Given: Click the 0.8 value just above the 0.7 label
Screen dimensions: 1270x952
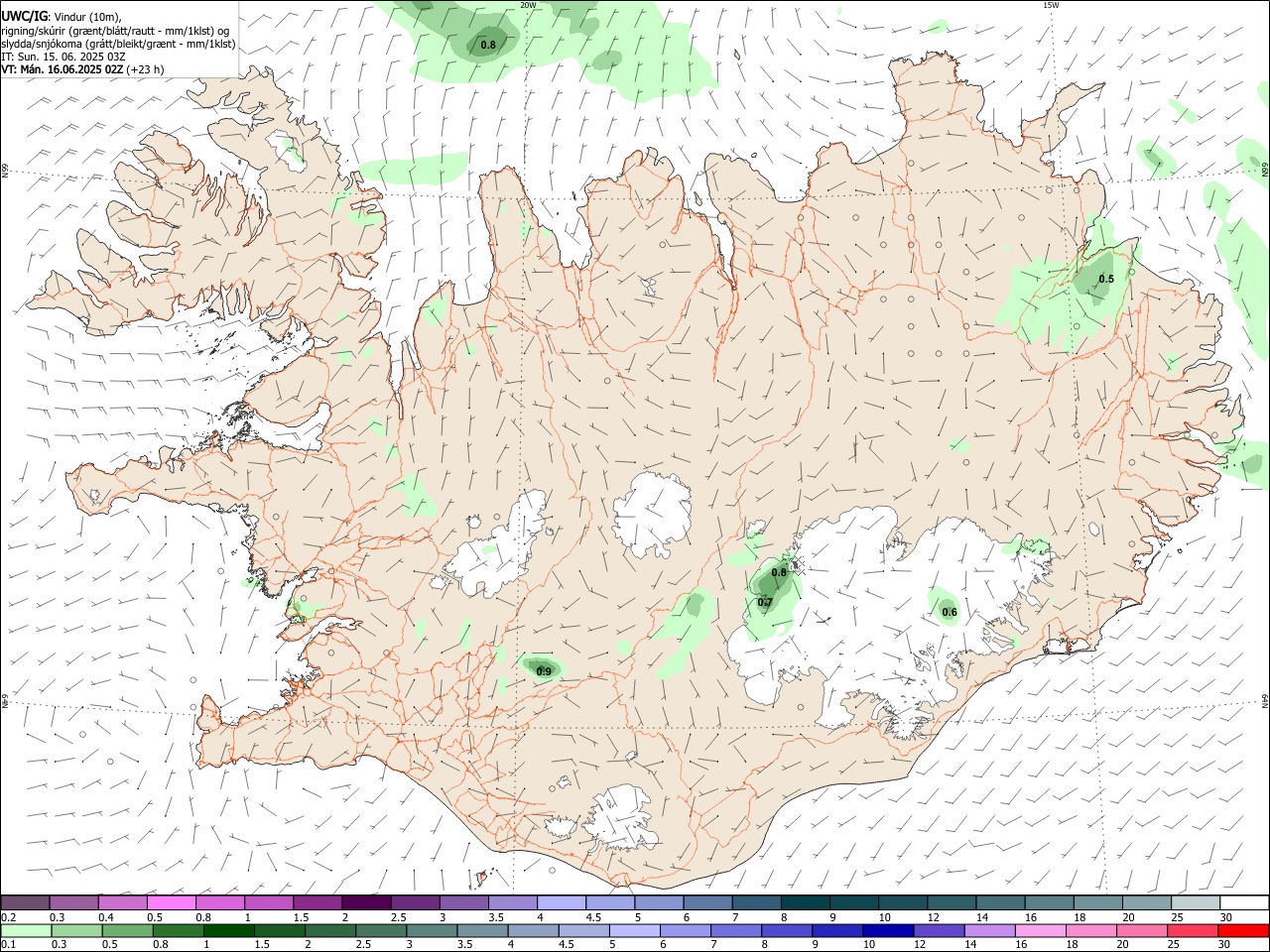Looking at the screenshot, I should pyautogui.click(x=779, y=572).
